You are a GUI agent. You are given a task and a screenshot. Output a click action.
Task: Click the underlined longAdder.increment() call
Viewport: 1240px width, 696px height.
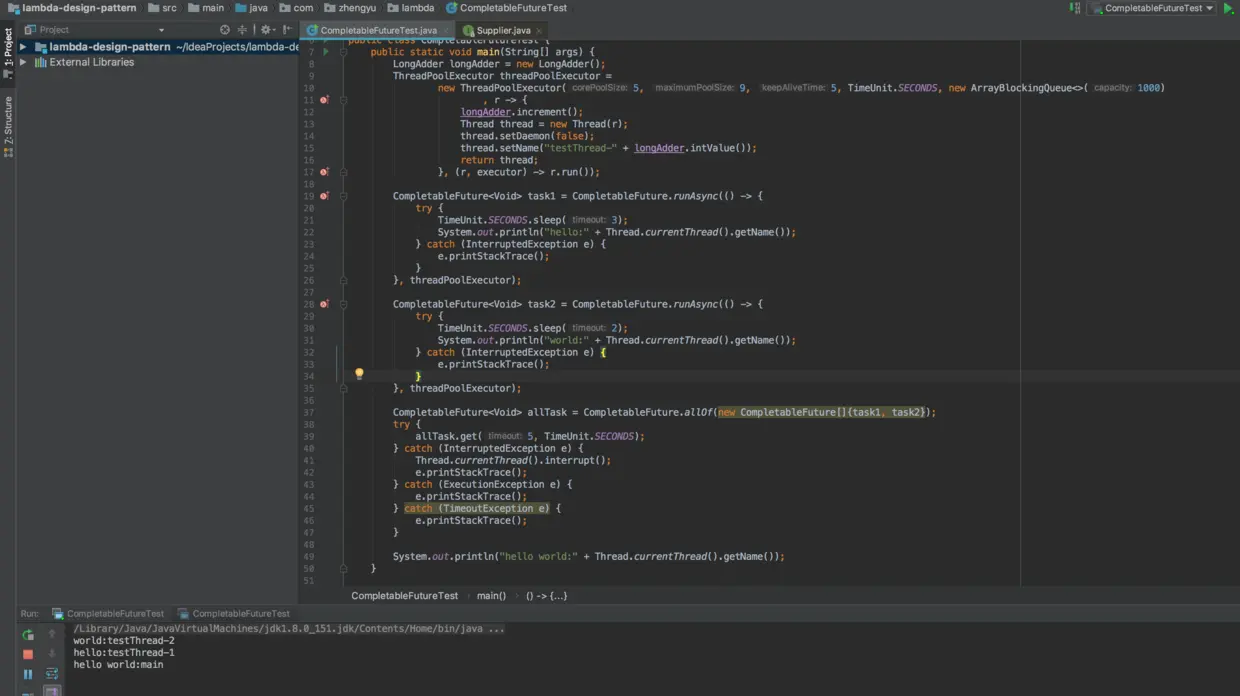pyautogui.click(x=521, y=112)
